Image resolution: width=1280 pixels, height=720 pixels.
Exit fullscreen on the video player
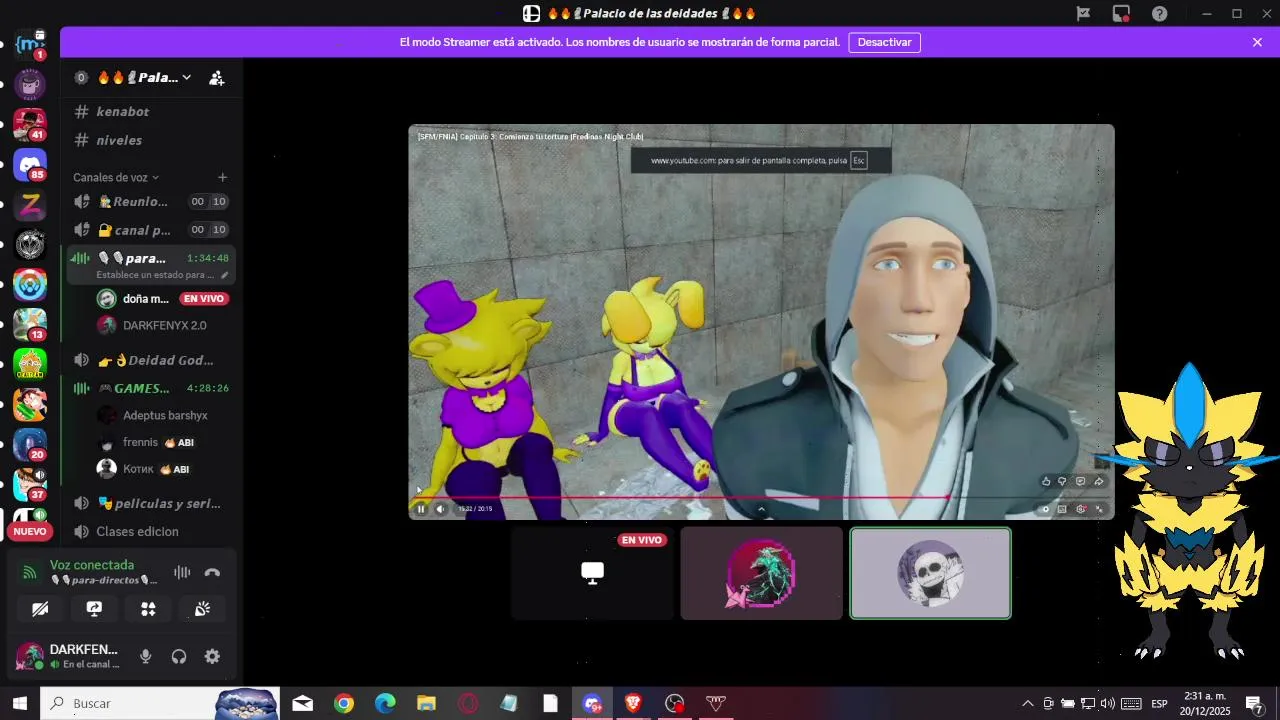tap(1100, 509)
